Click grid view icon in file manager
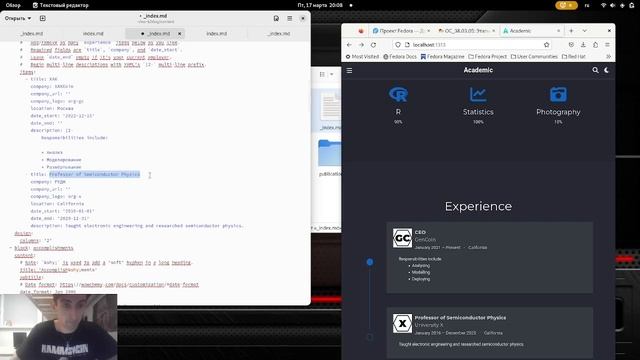The width and height of the screenshot is (640, 360). coord(322,74)
